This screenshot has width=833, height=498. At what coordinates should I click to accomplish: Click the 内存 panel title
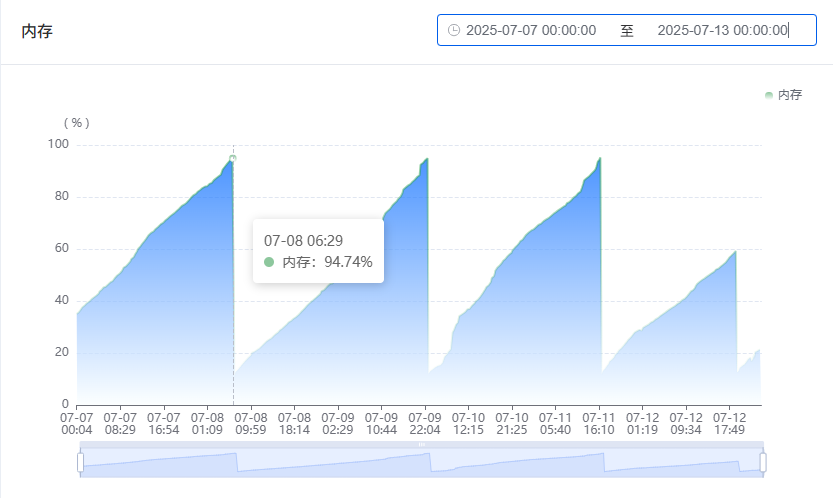pyautogui.click(x=37, y=32)
